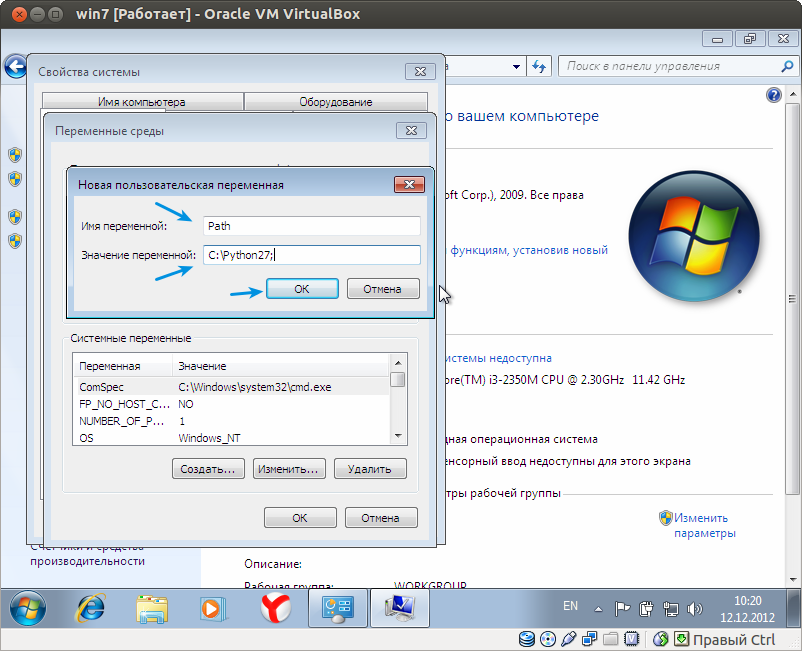Click the VirtualBox mouse integration status icon
The width and height of the screenshot is (802, 651).
[661, 639]
